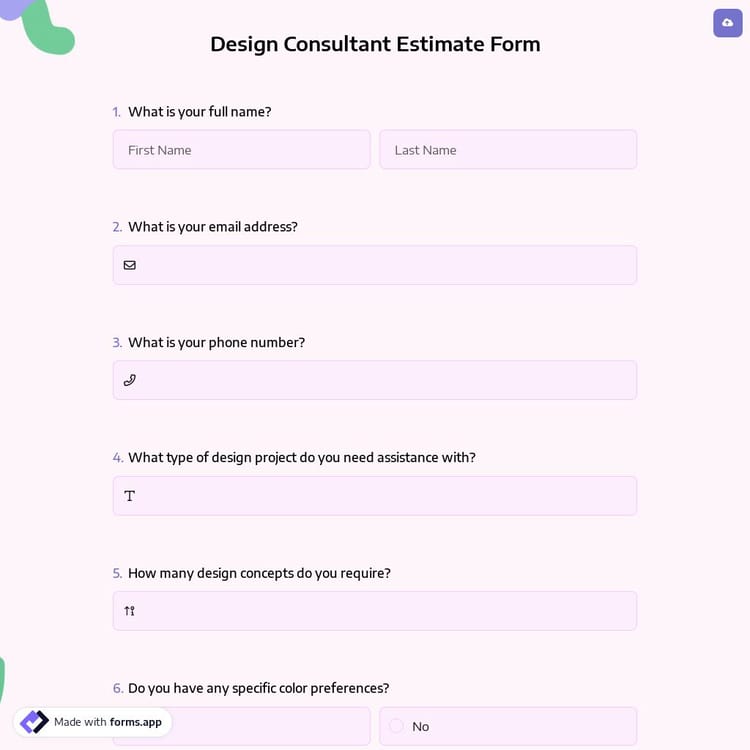Select the No radio button

[x=397, y=726]
